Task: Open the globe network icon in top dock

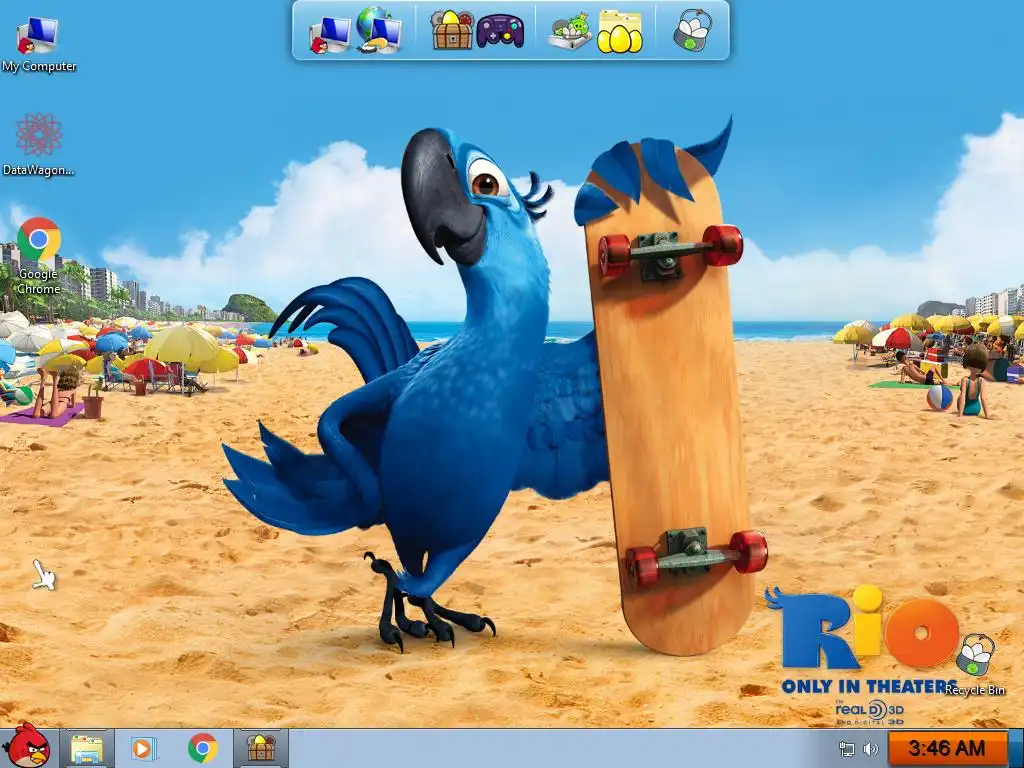Action: [x=379, y=30]
